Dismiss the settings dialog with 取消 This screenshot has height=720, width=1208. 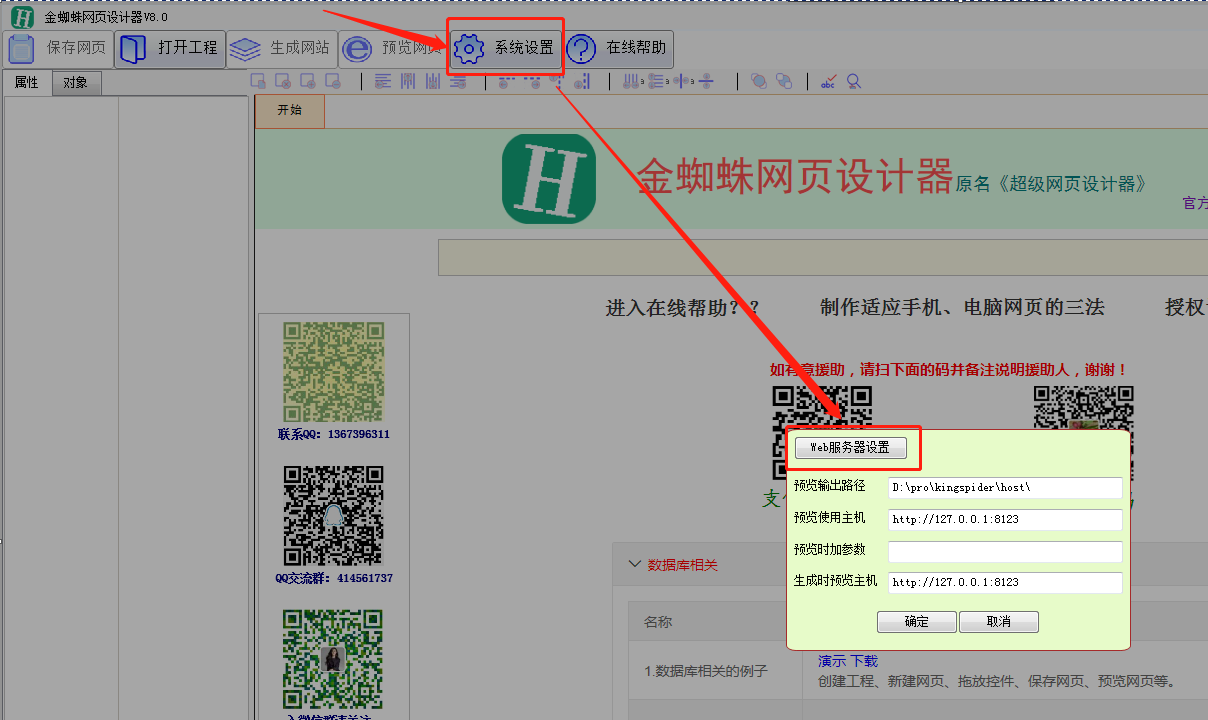[x=999, y=622]
